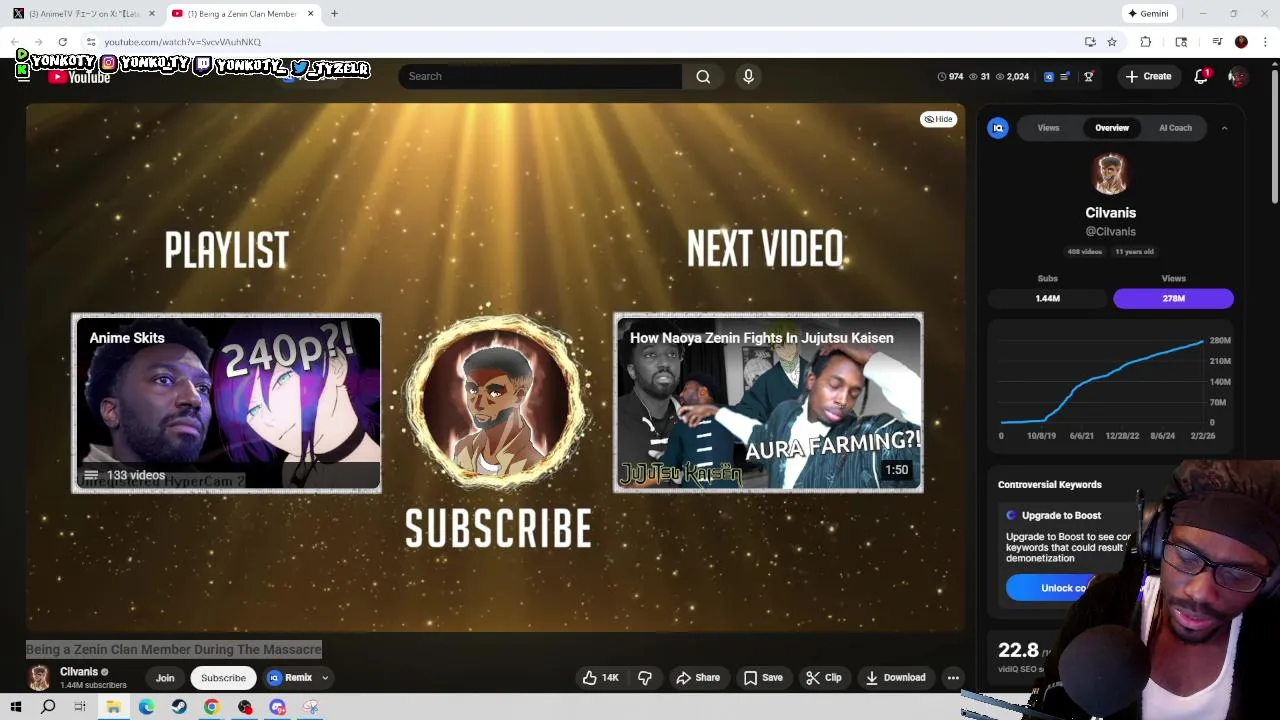Image resolution: width=1280 pixels, height=720 pixels.
Task: Select the Views stat toggle 278M
Action: click(x=1173, y=298)
